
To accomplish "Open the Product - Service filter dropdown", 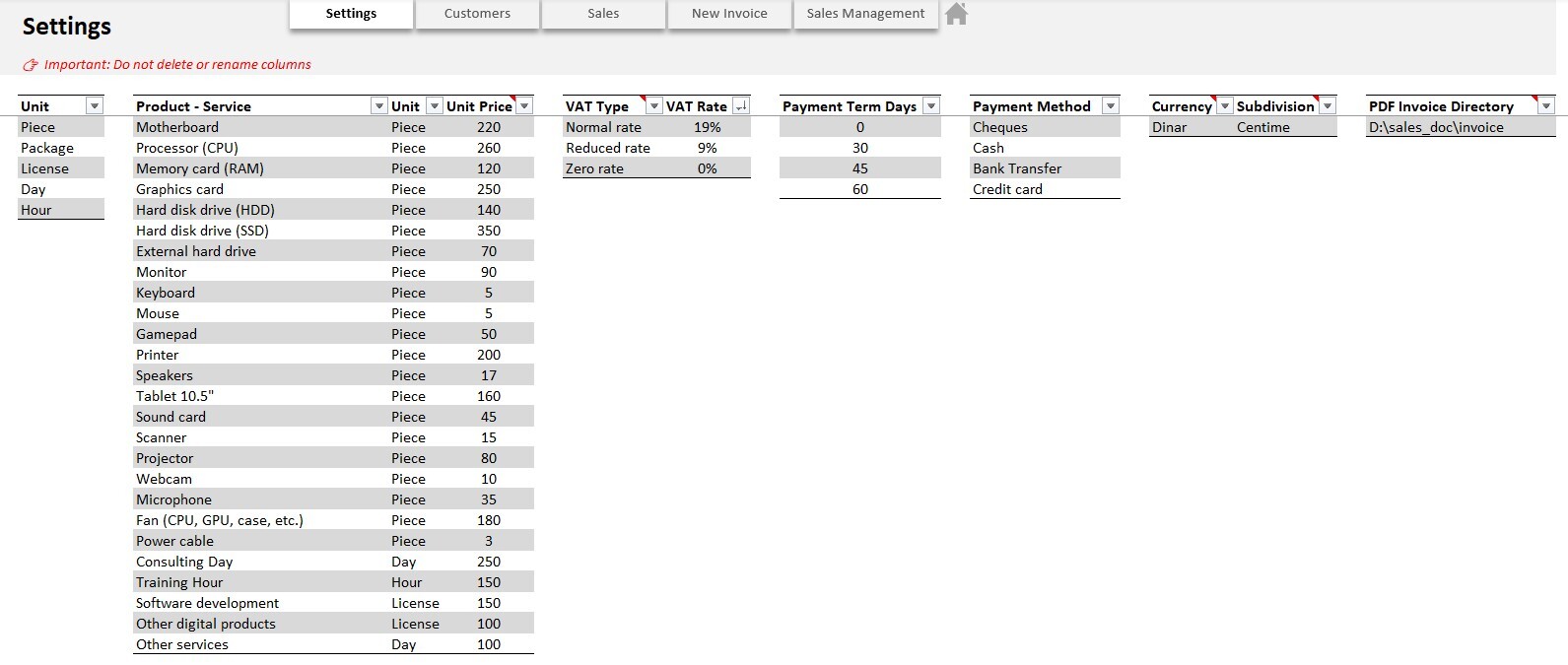I will pyautogui.click(x=379, y=106).
